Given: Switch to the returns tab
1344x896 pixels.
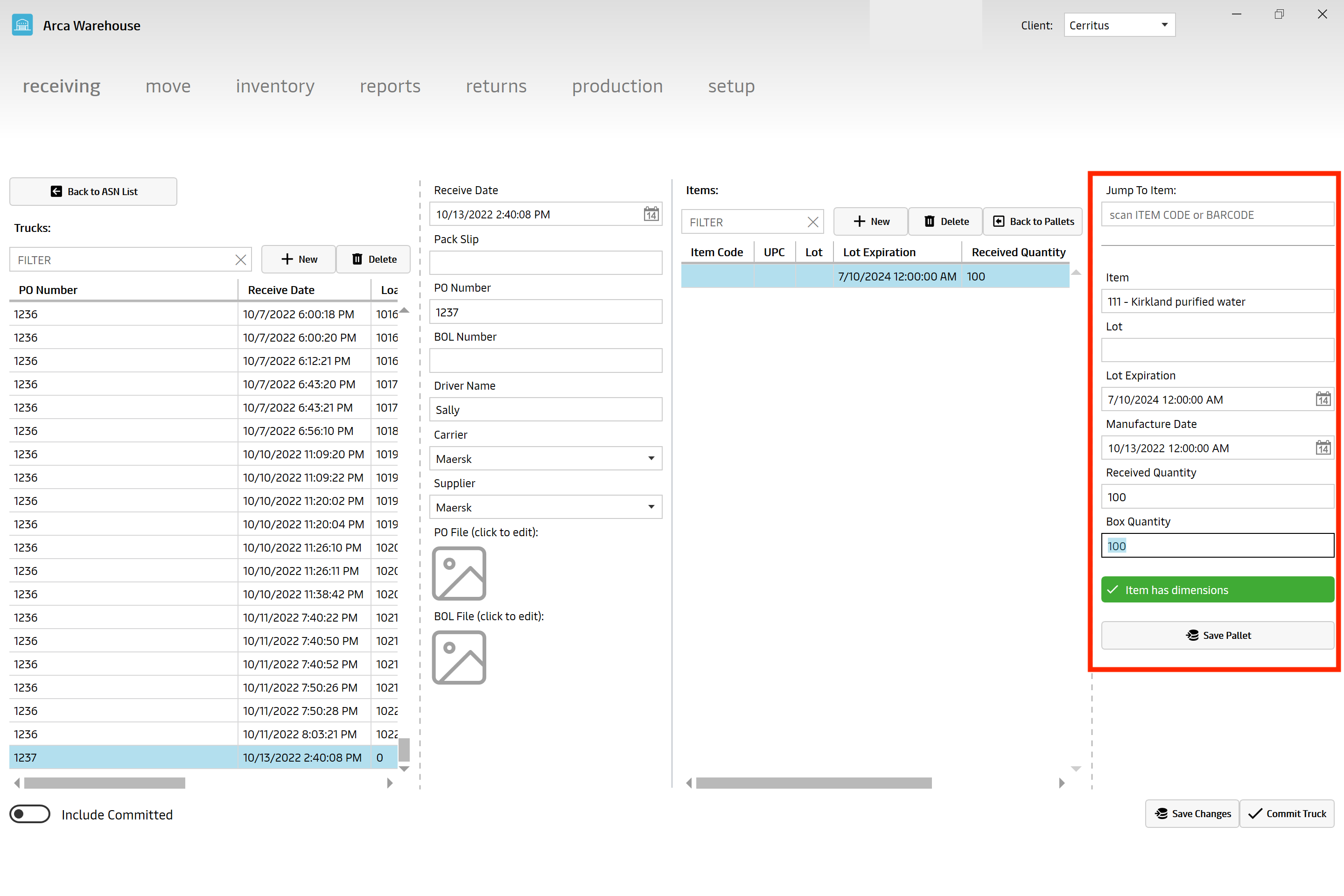Looking at the screenshot, I should [x=496, y=86].
